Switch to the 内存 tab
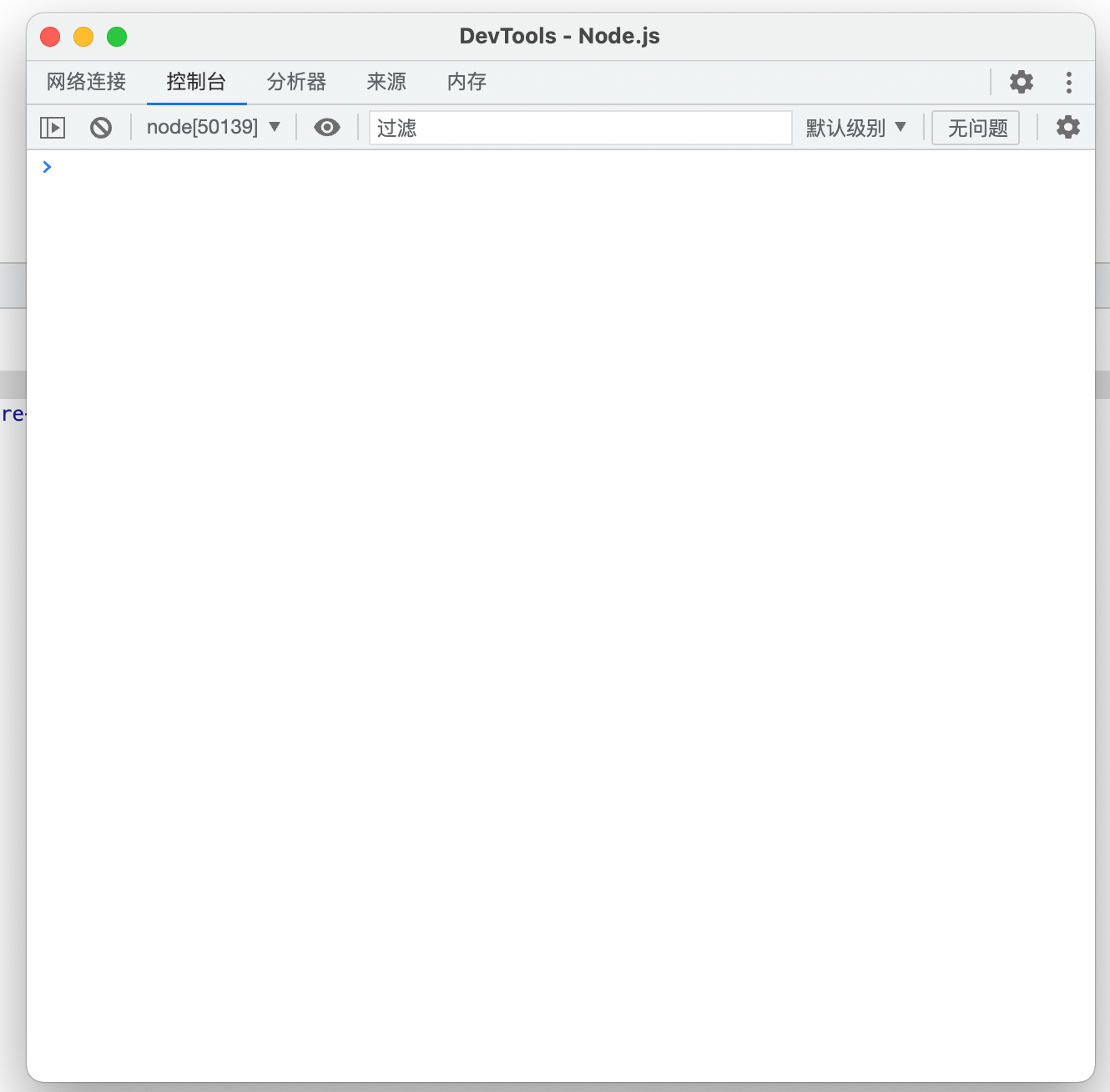This screenshot has width=1110, height=1092. coord(467,82)
